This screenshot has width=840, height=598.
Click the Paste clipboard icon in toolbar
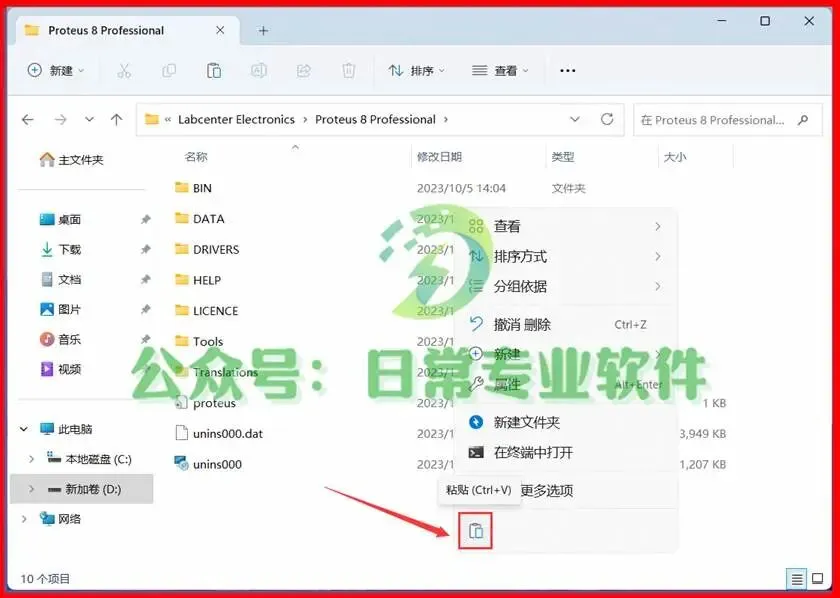[214, 70]
